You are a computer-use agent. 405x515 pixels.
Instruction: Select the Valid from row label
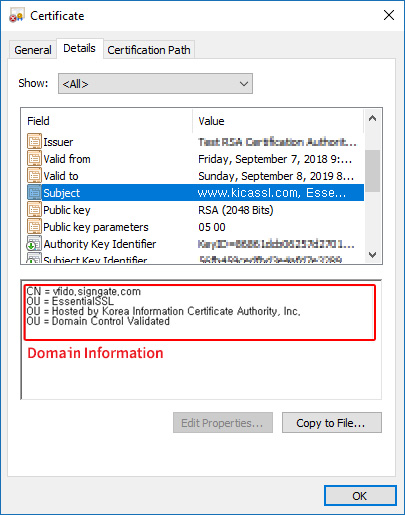[x=67, y=159]
